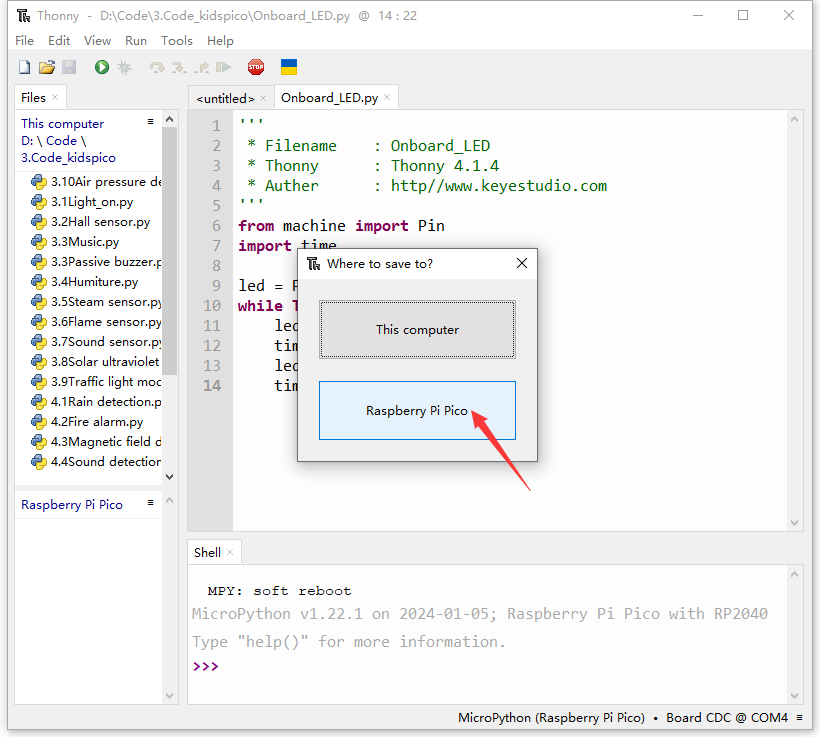
Task: Run current script with green play icon
Action: pyautogui.click(x=101, y=67)
